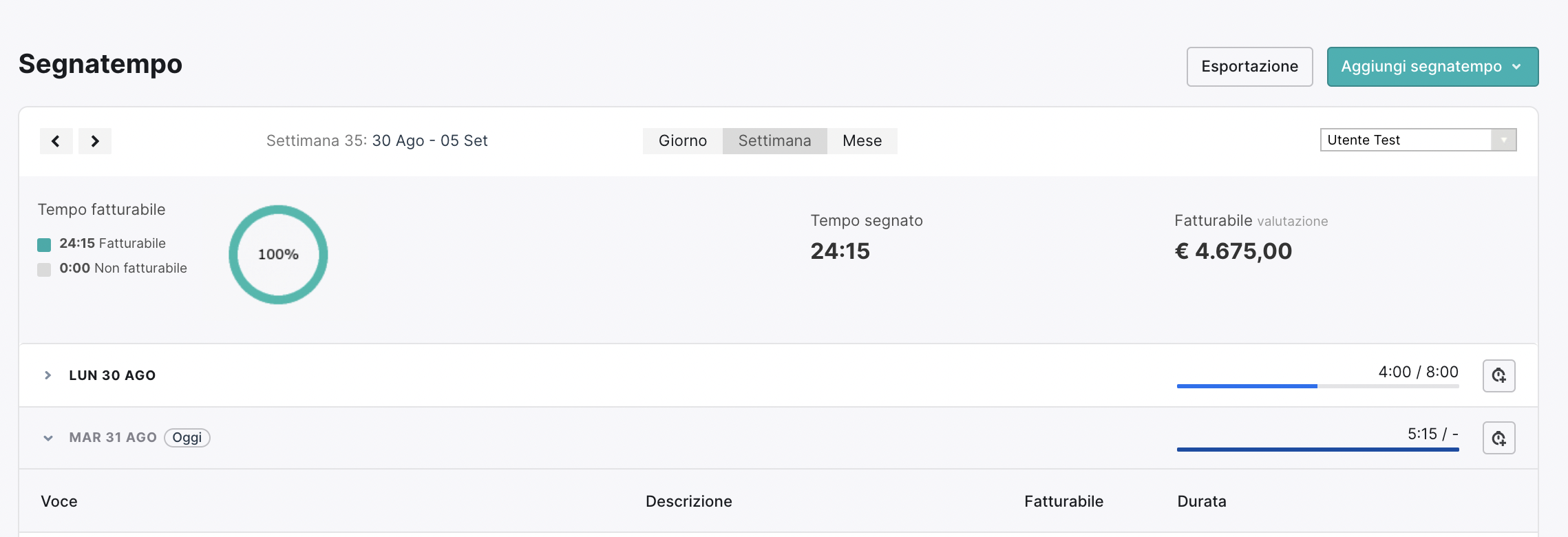Image resolution: width=1568 pixels, height=537 pixels.
Task: Click the grey Non fatturabile legend square
Action: 44,269
